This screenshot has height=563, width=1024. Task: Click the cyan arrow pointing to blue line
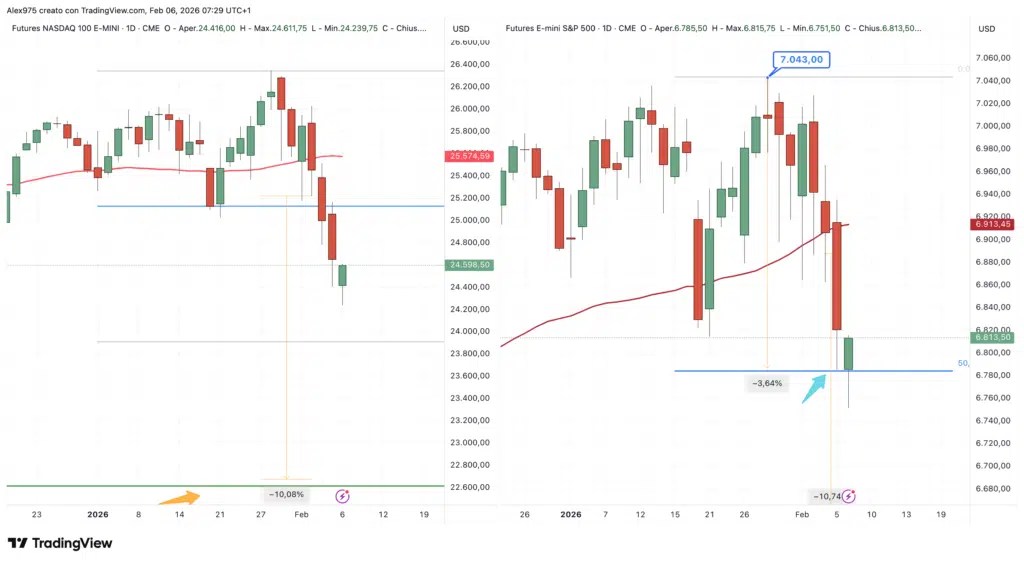point(814,389)
